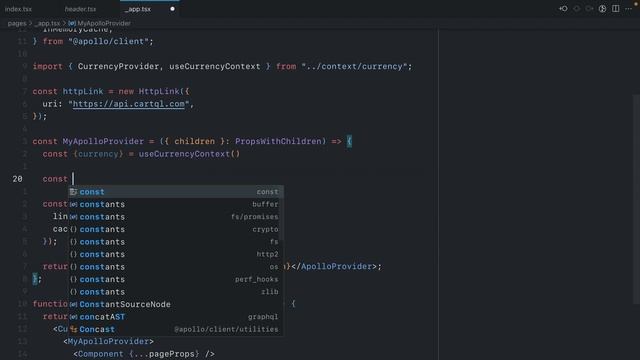Click the "../context/currency" path string
Viewport: 640px width, 360px height.
pyautogui.click(x=354, y=67)
